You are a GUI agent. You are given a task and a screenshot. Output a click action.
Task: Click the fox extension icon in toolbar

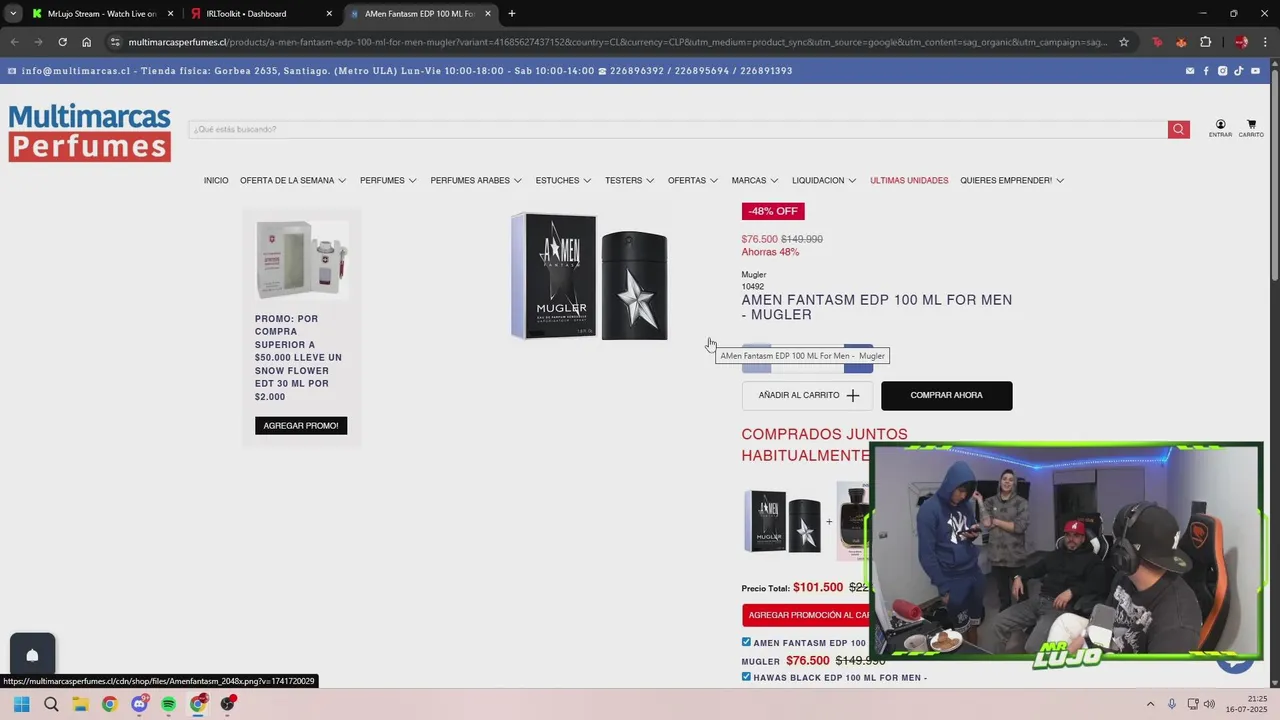pyautogui.click(x=1181, y=42)
